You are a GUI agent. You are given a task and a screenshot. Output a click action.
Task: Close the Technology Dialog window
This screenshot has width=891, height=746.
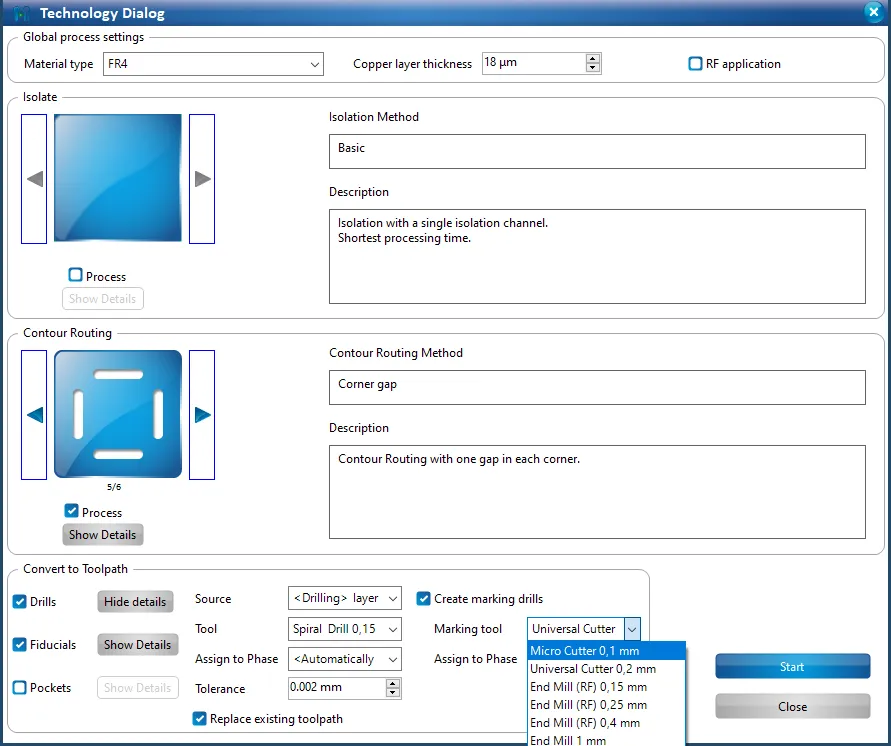click(x=874, y=12)
